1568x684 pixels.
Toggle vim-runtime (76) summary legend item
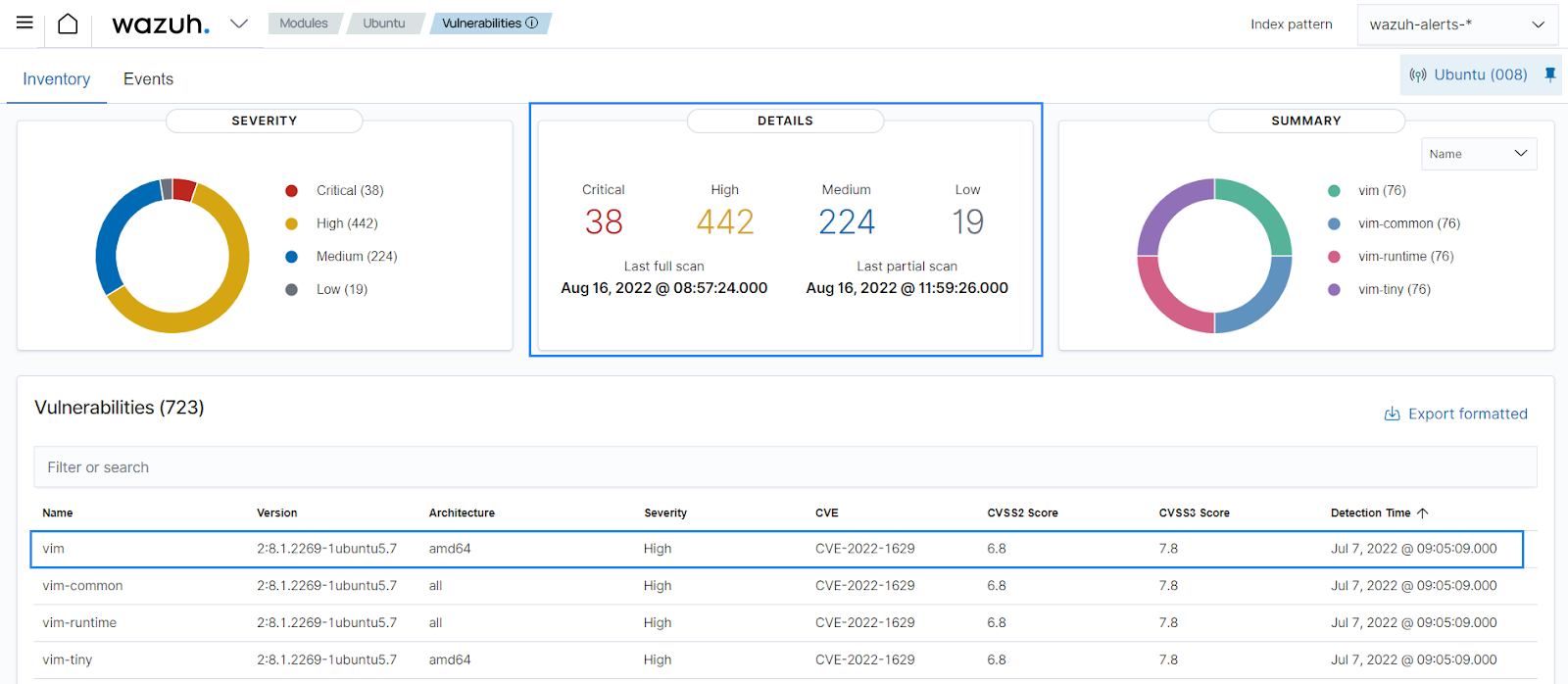[x=1392, y=257]
